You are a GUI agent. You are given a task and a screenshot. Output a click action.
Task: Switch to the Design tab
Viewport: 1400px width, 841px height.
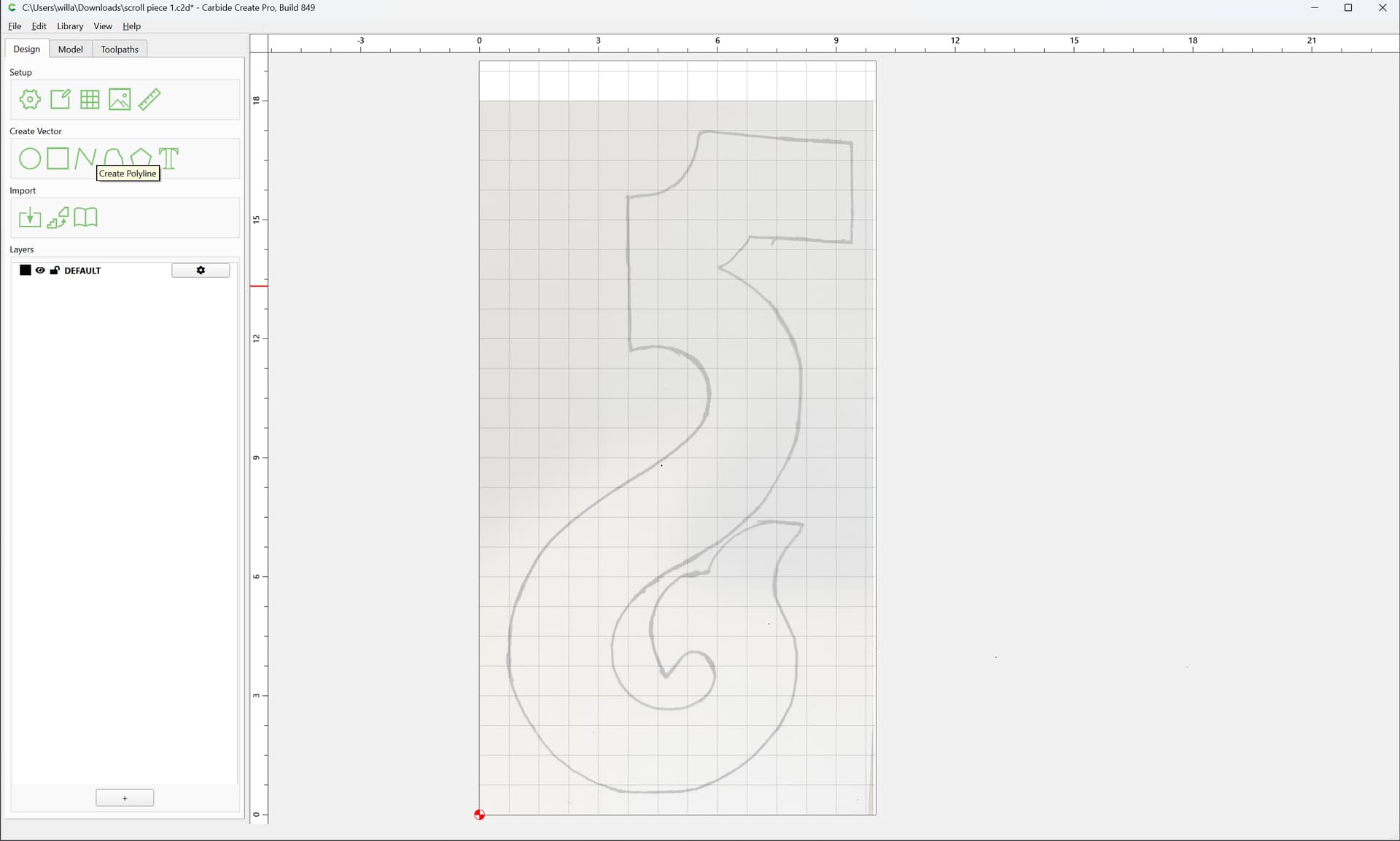(27, 49)
